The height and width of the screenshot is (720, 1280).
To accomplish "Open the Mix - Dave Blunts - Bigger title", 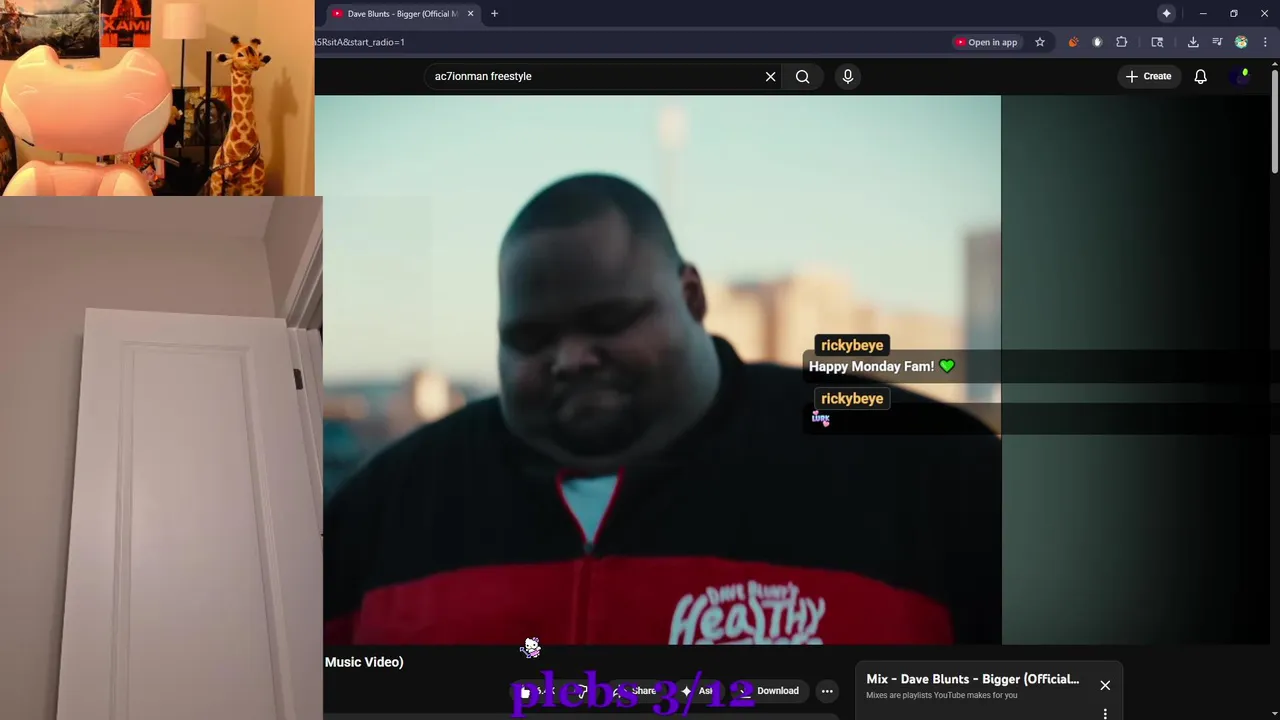I will point(973,679).
